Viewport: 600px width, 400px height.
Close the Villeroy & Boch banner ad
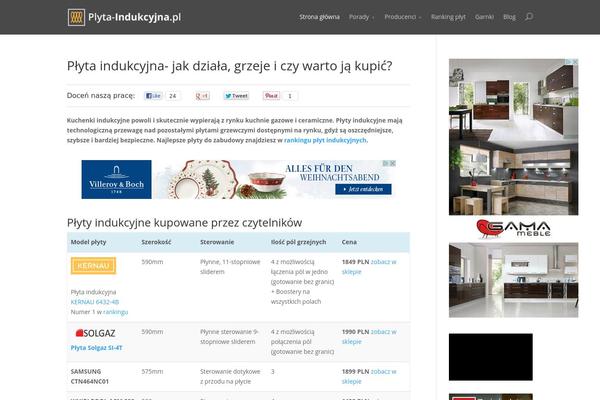[x=393, y=163]
